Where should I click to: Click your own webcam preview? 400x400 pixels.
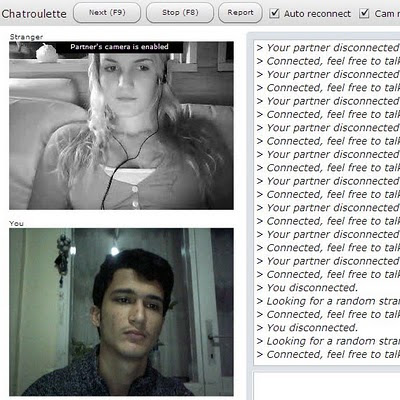[x=121, y=312]
